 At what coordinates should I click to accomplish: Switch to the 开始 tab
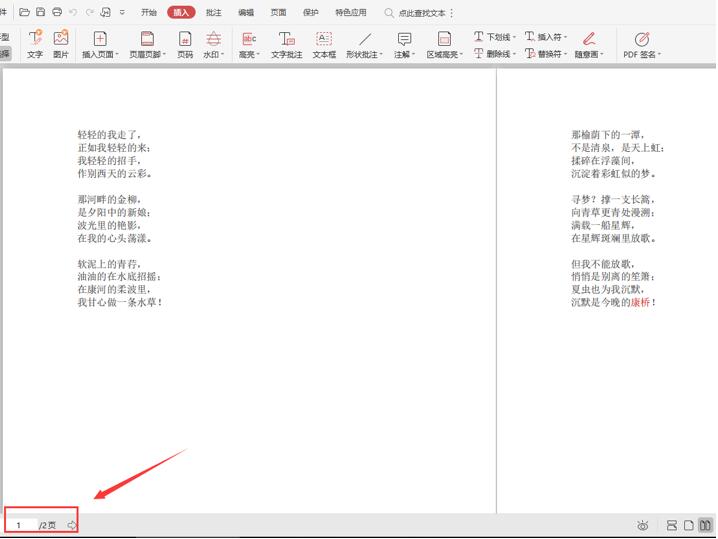(149, 12)
